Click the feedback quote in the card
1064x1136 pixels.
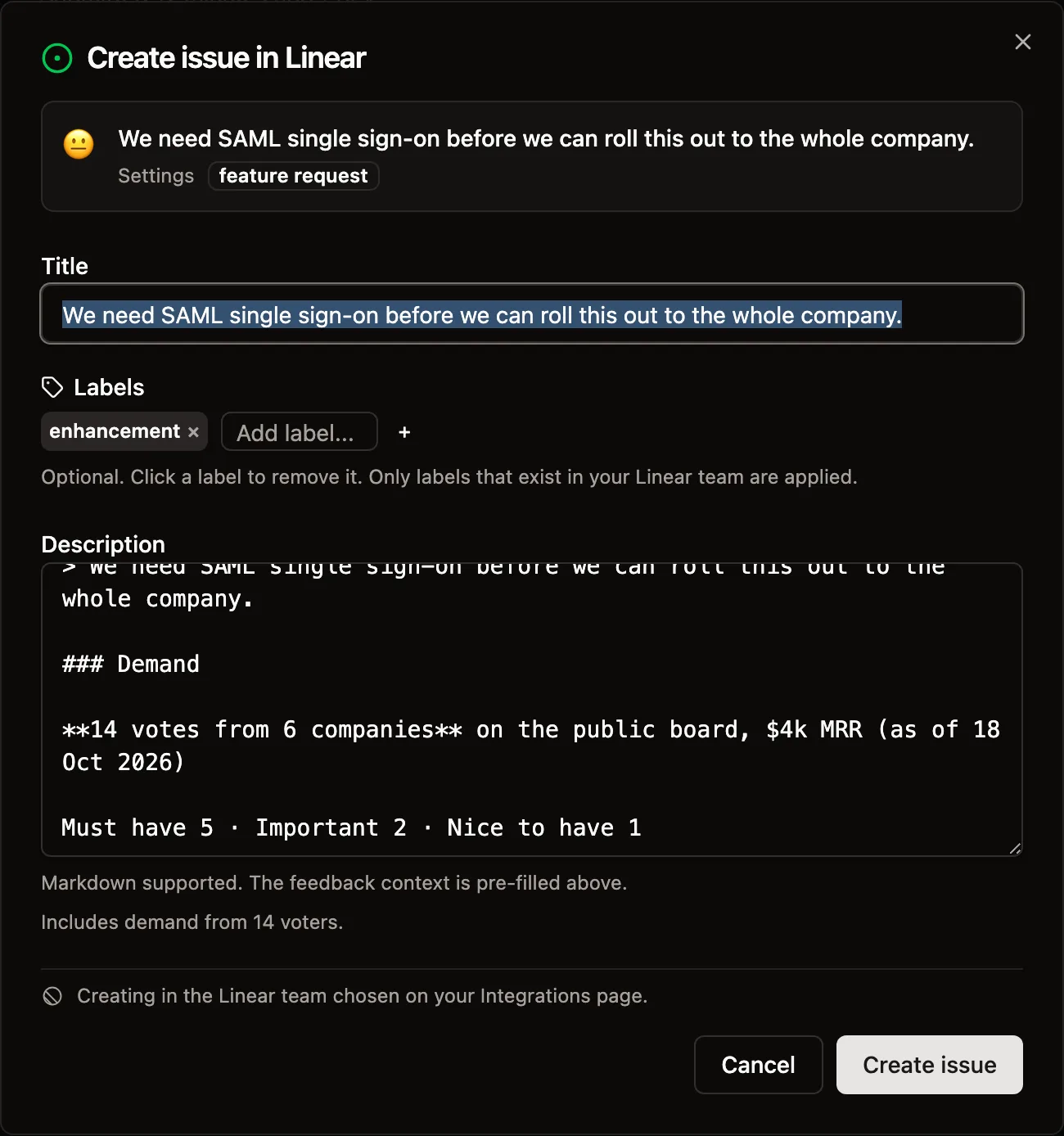coord(546,139)
